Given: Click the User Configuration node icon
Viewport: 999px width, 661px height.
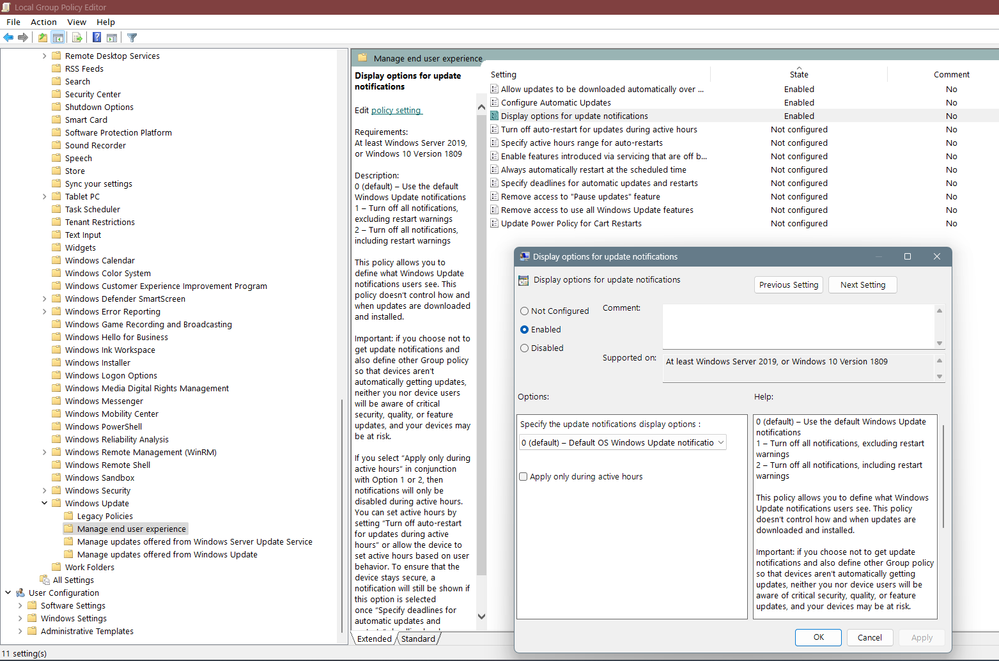Looking at the screenshot, I should click(x=20, y=592).
